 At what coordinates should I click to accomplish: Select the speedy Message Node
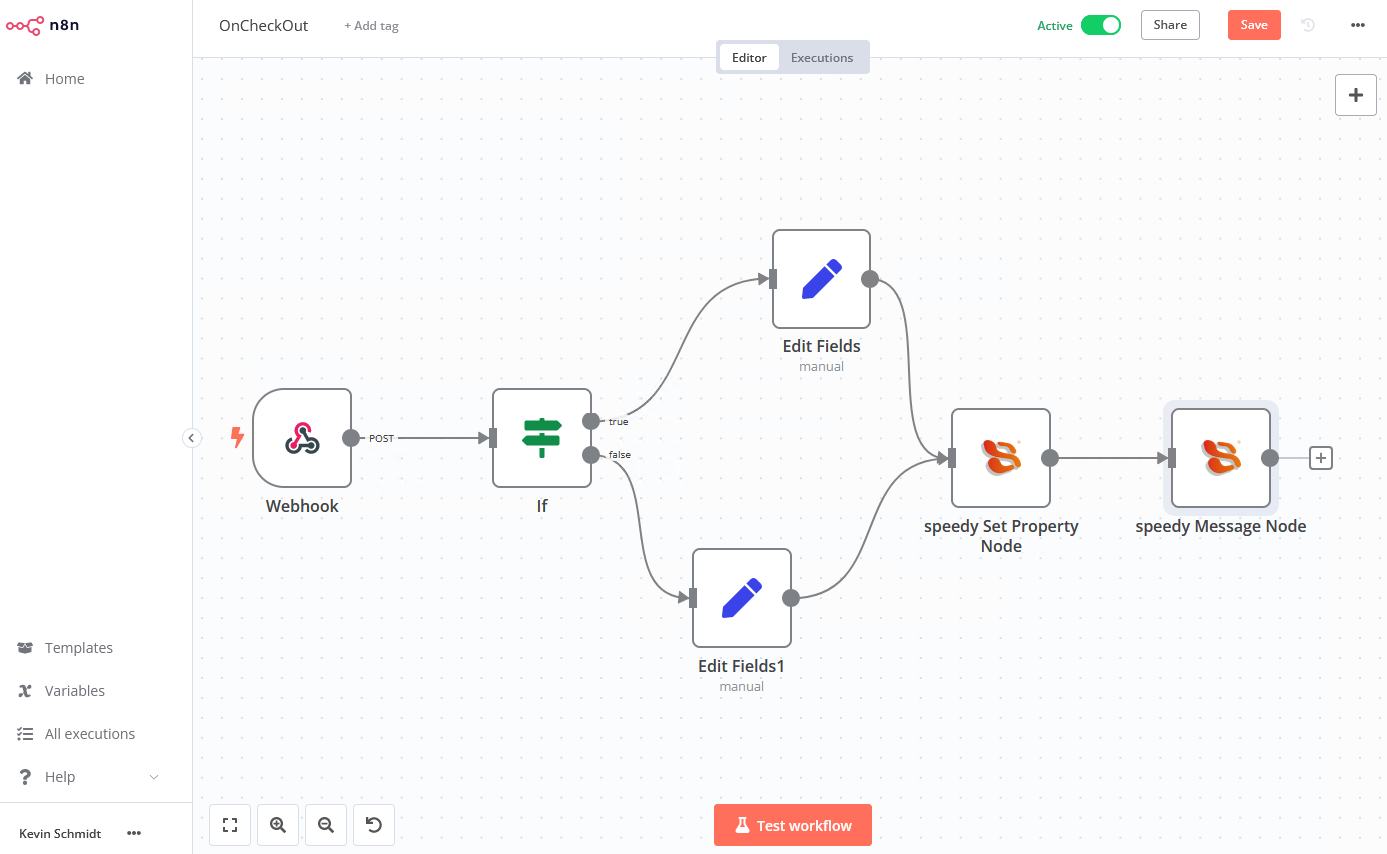pos(1220,458)
